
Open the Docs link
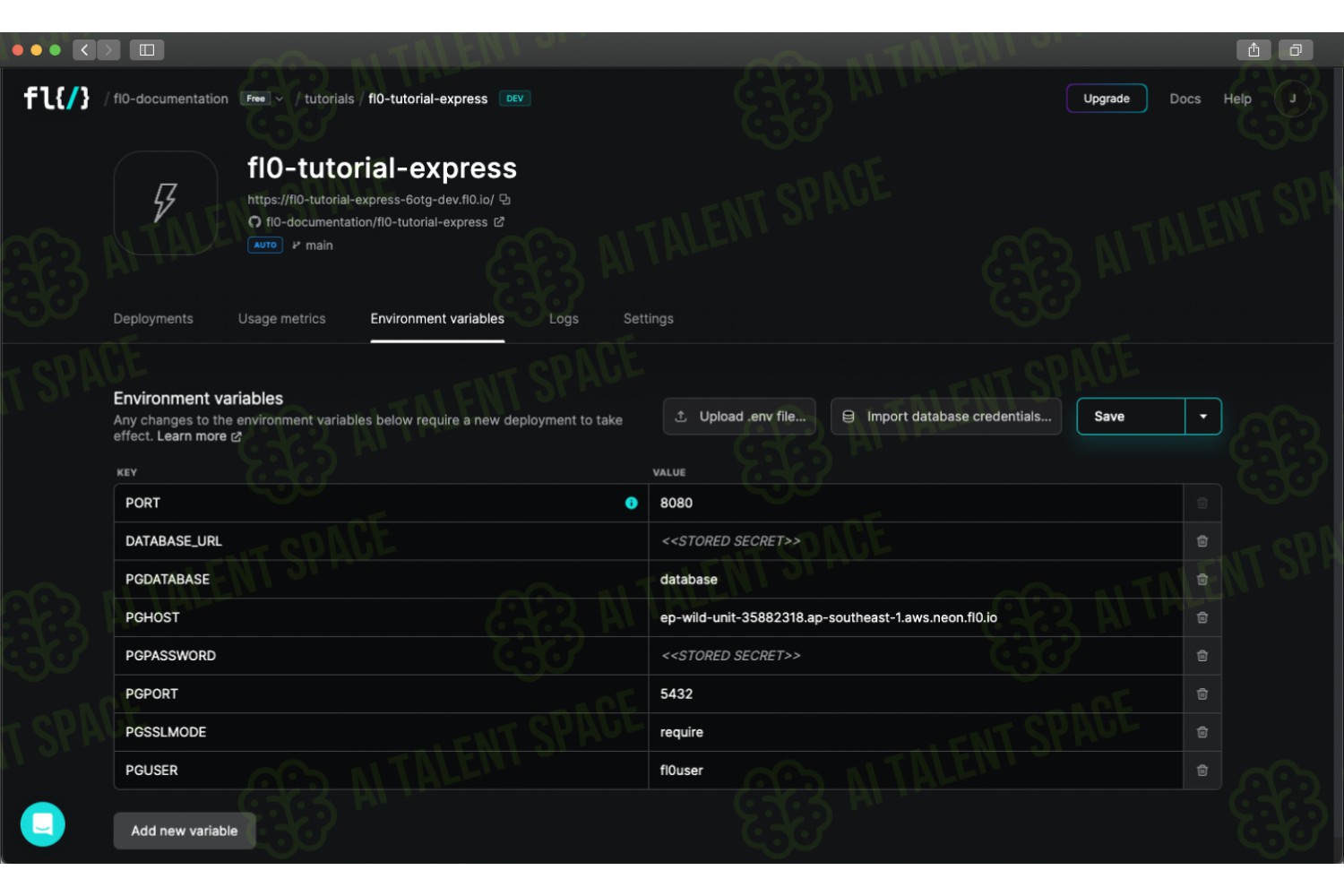1185,99
